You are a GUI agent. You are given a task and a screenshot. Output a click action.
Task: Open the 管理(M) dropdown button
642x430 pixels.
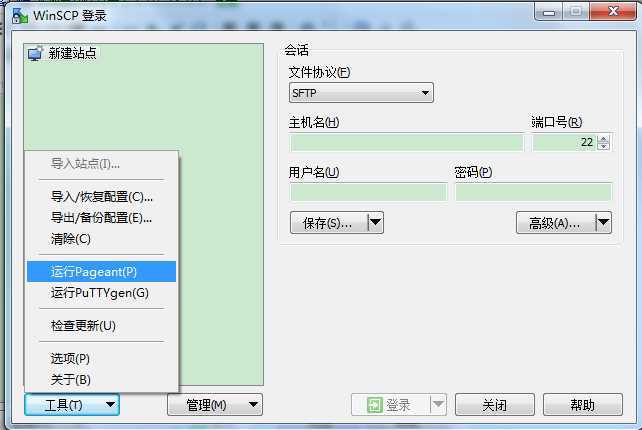(215, 405)
